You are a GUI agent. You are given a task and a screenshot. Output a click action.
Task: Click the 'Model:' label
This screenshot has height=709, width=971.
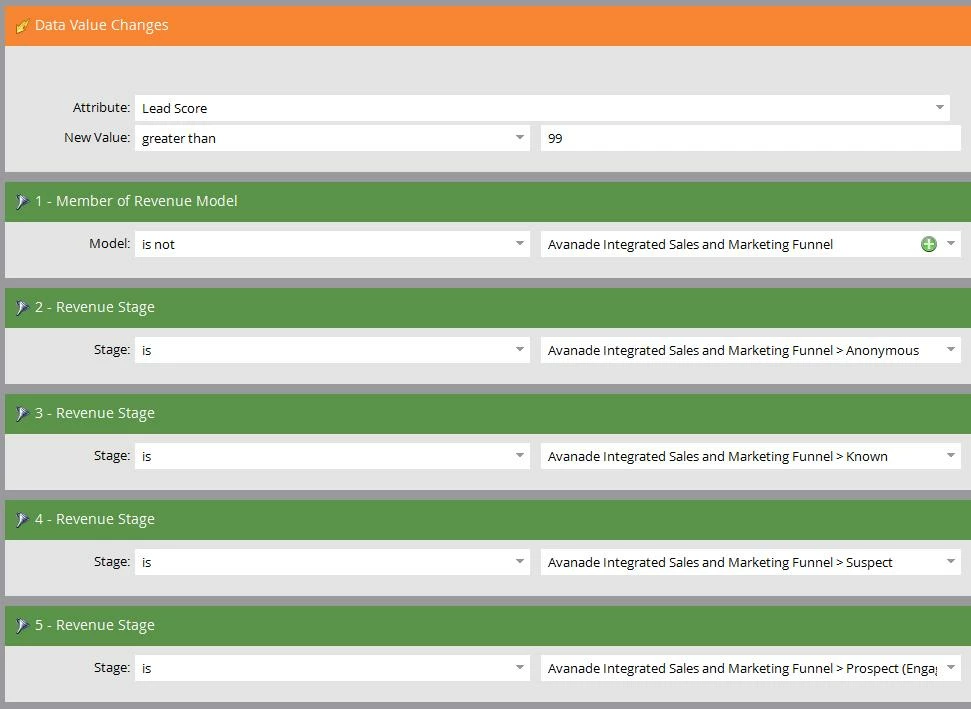coord(110,243)
